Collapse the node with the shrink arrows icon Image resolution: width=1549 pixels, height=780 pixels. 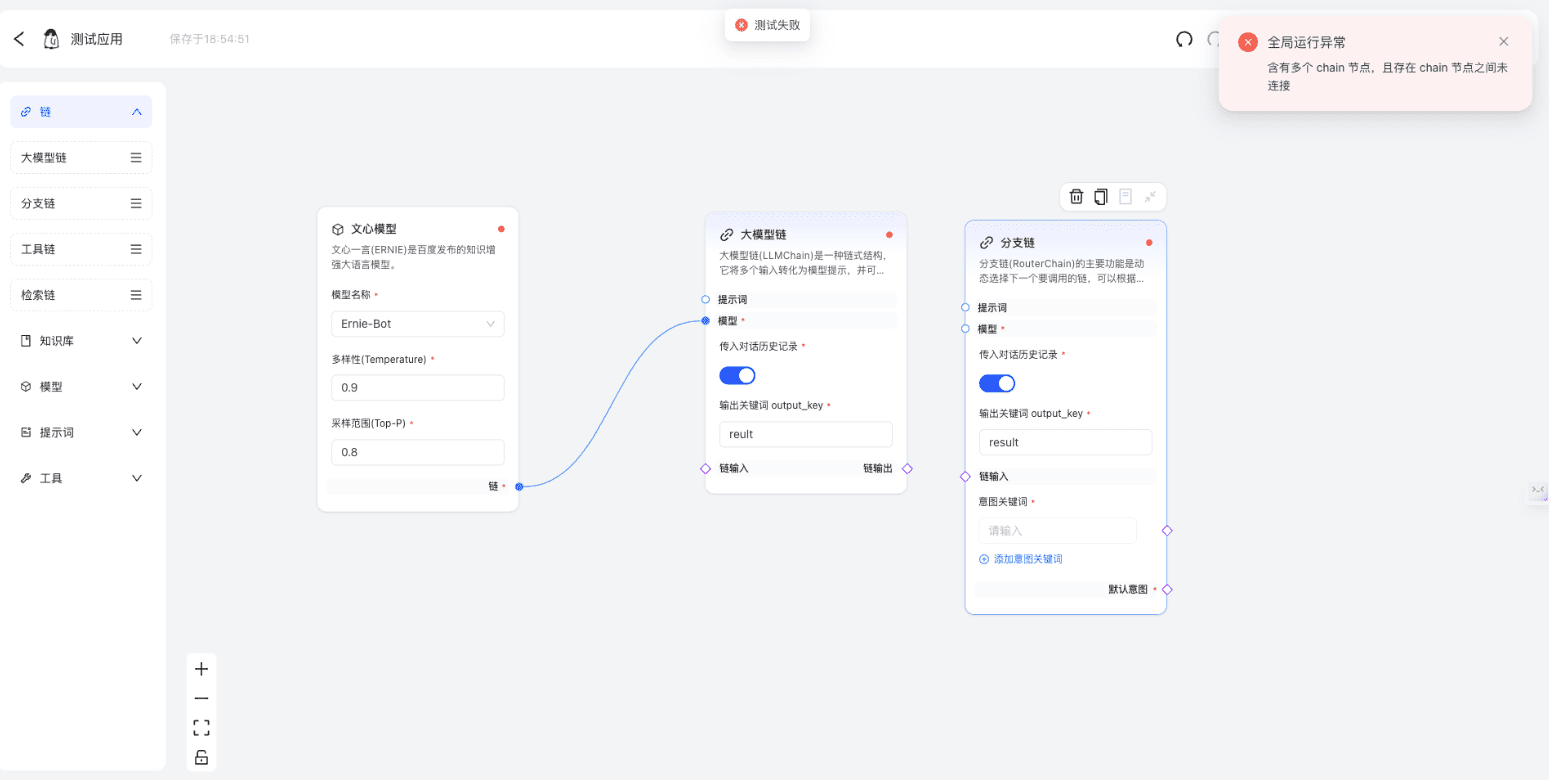coord(1150,197)
